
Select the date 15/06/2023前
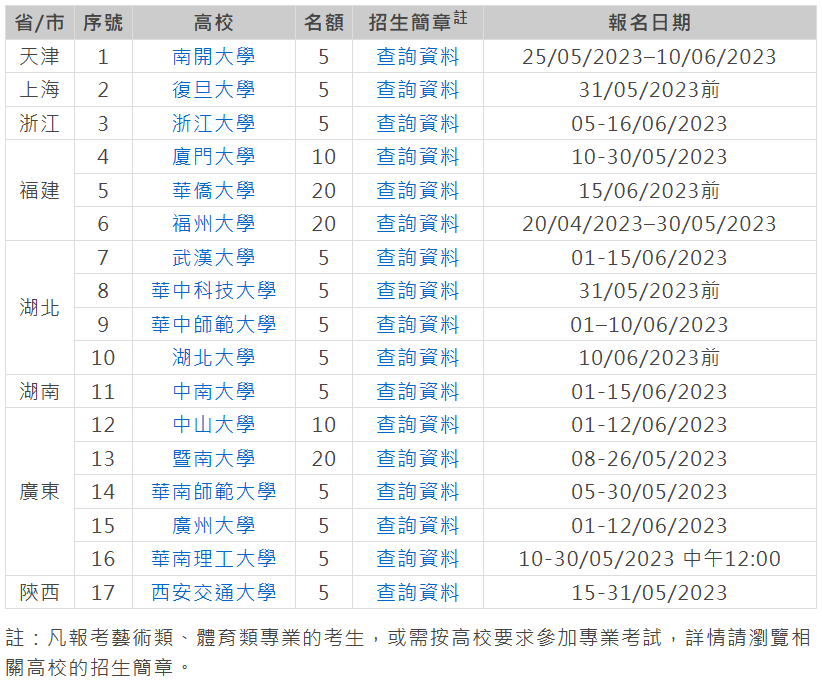tap(650, 191)
